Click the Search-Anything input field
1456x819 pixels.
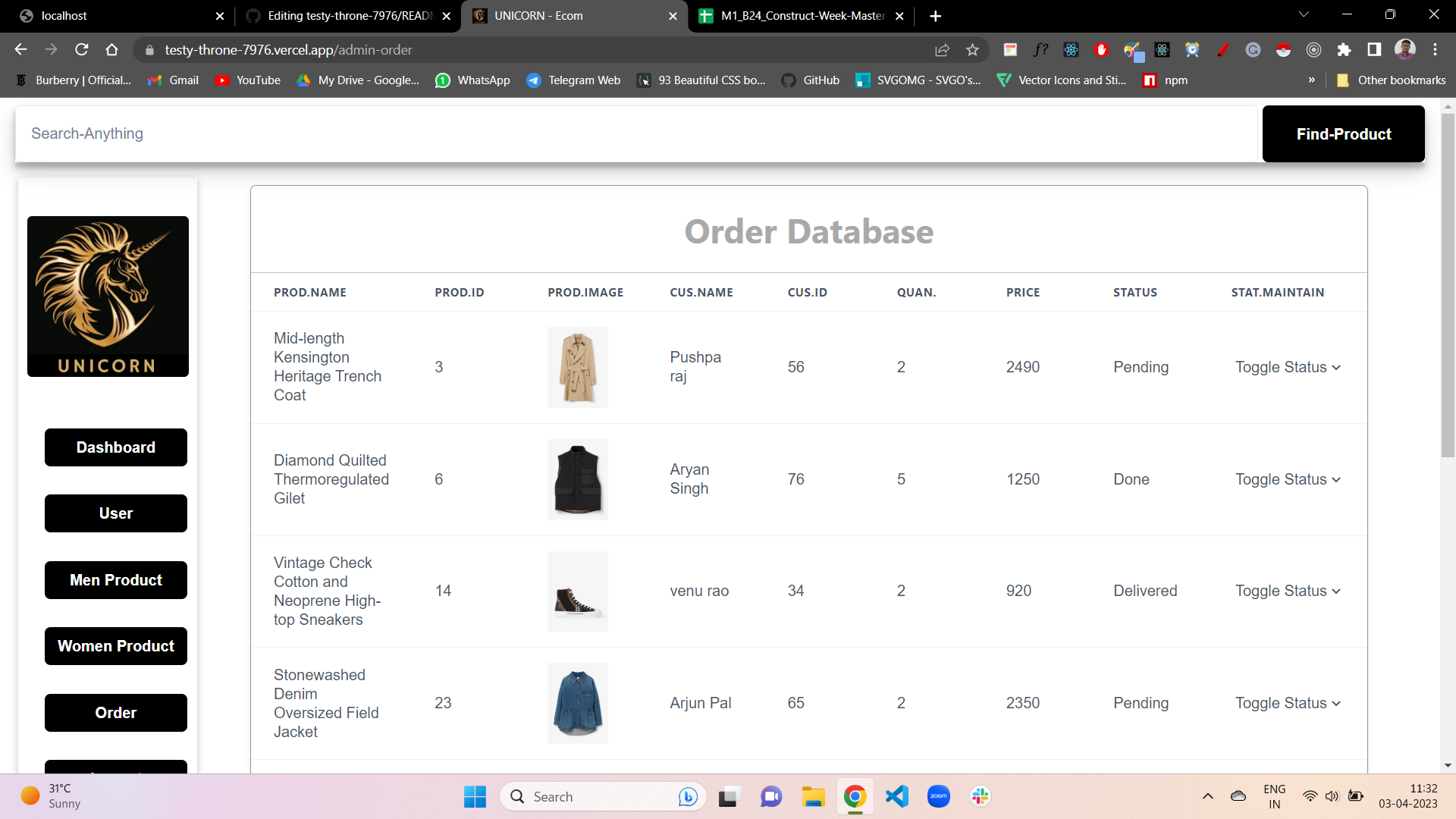pyautogui.click(x=303, y=133)
